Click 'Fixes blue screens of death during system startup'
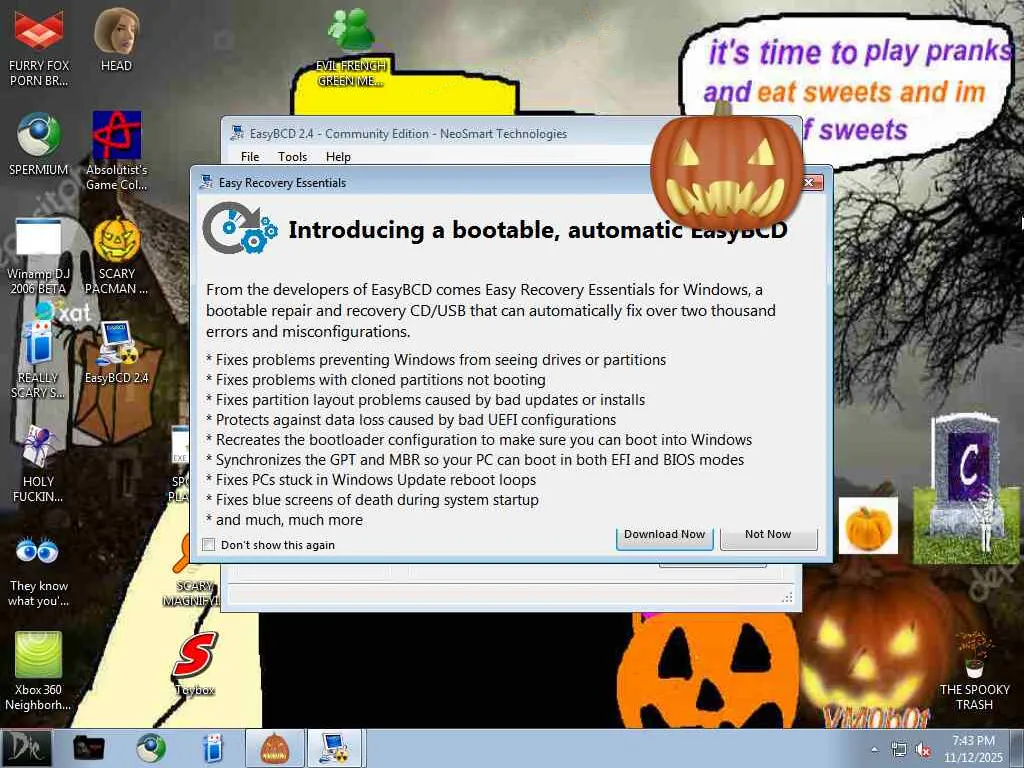This screenshot has width=1024, height=768. 377,500
